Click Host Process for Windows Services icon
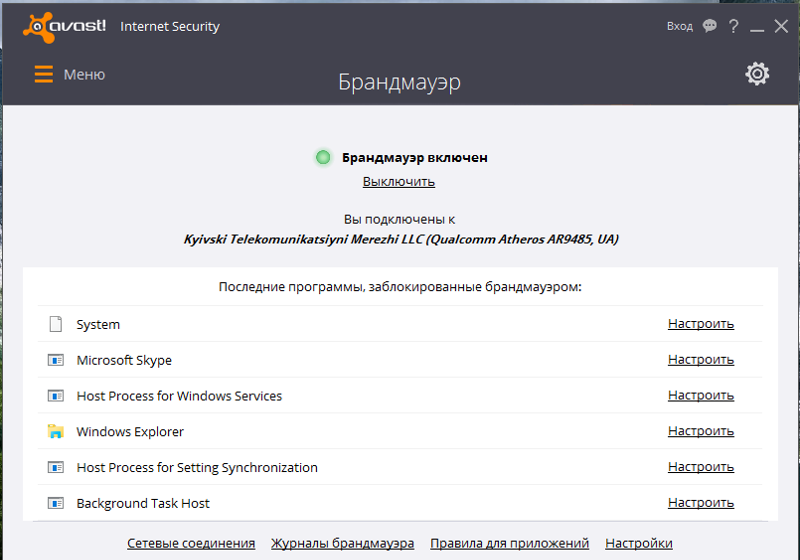Screen dimensions: 800x560 point(56,396)
